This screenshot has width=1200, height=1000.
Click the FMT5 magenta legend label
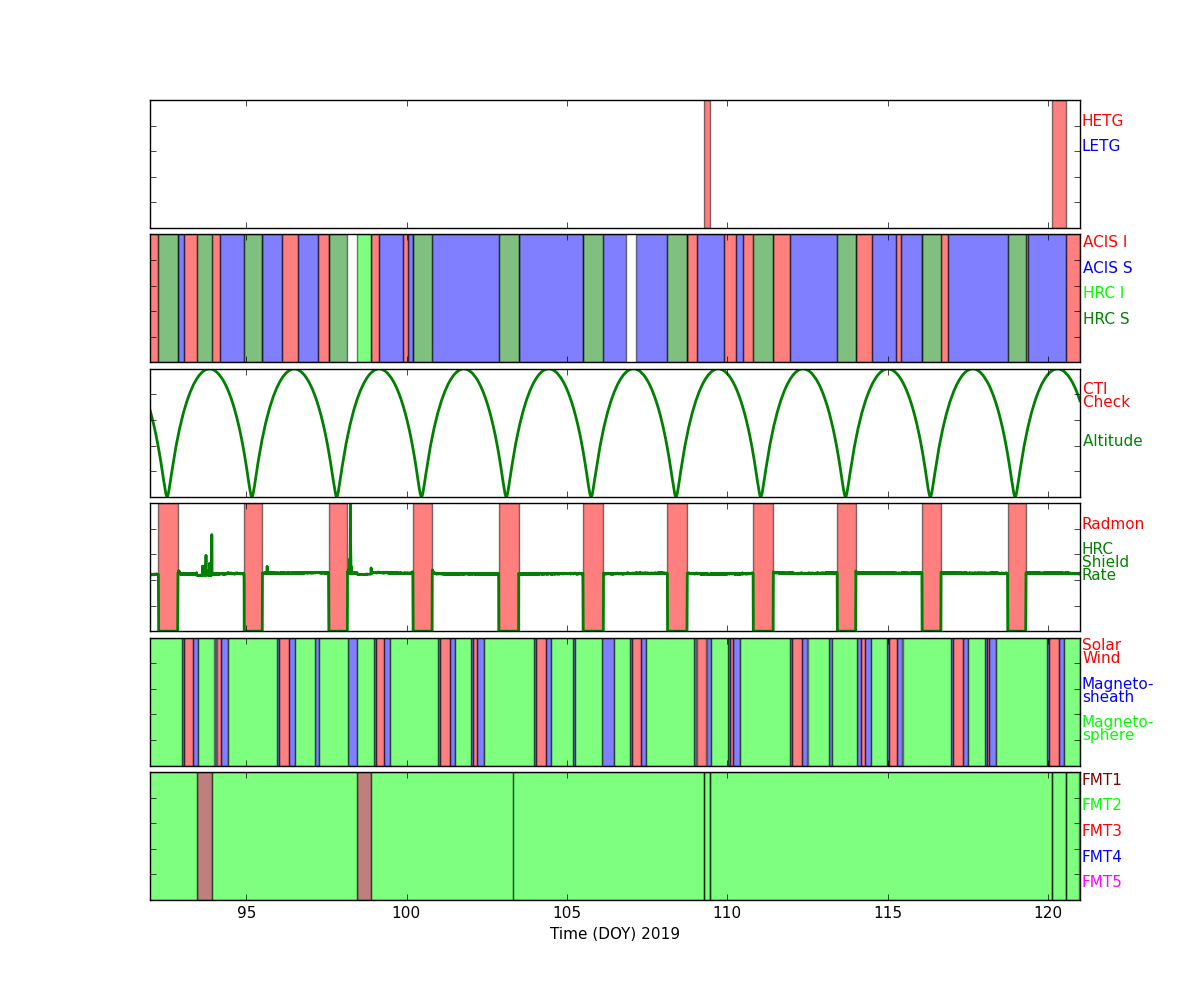1101,882
